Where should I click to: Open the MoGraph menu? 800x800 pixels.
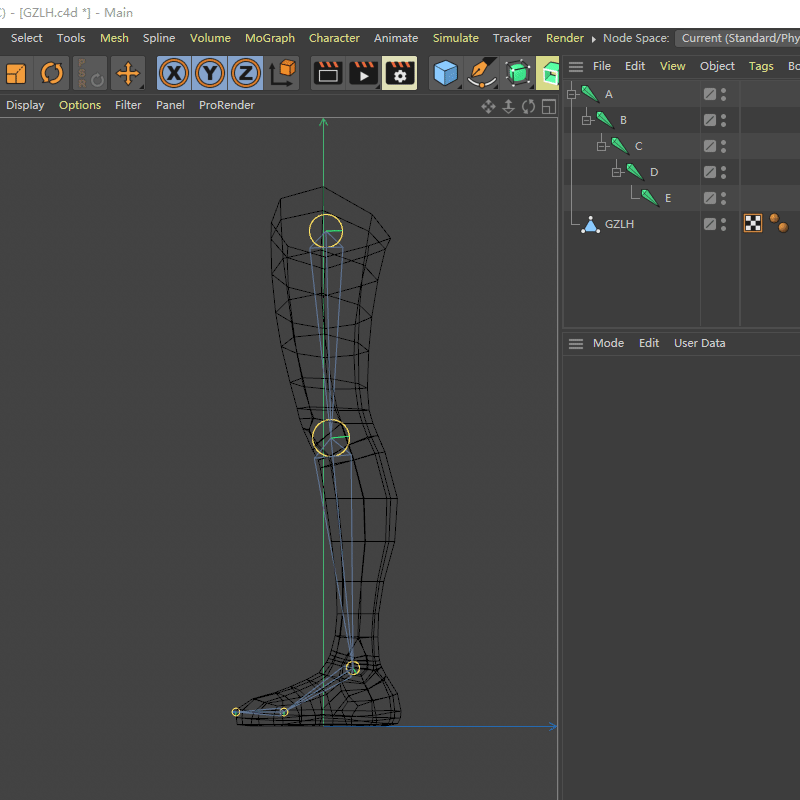click(x=269, y=38)
